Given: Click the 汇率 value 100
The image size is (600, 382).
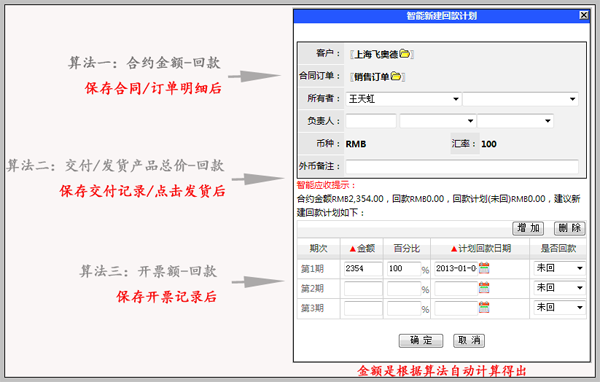Looking at the screenshot, I should (489, 144).
